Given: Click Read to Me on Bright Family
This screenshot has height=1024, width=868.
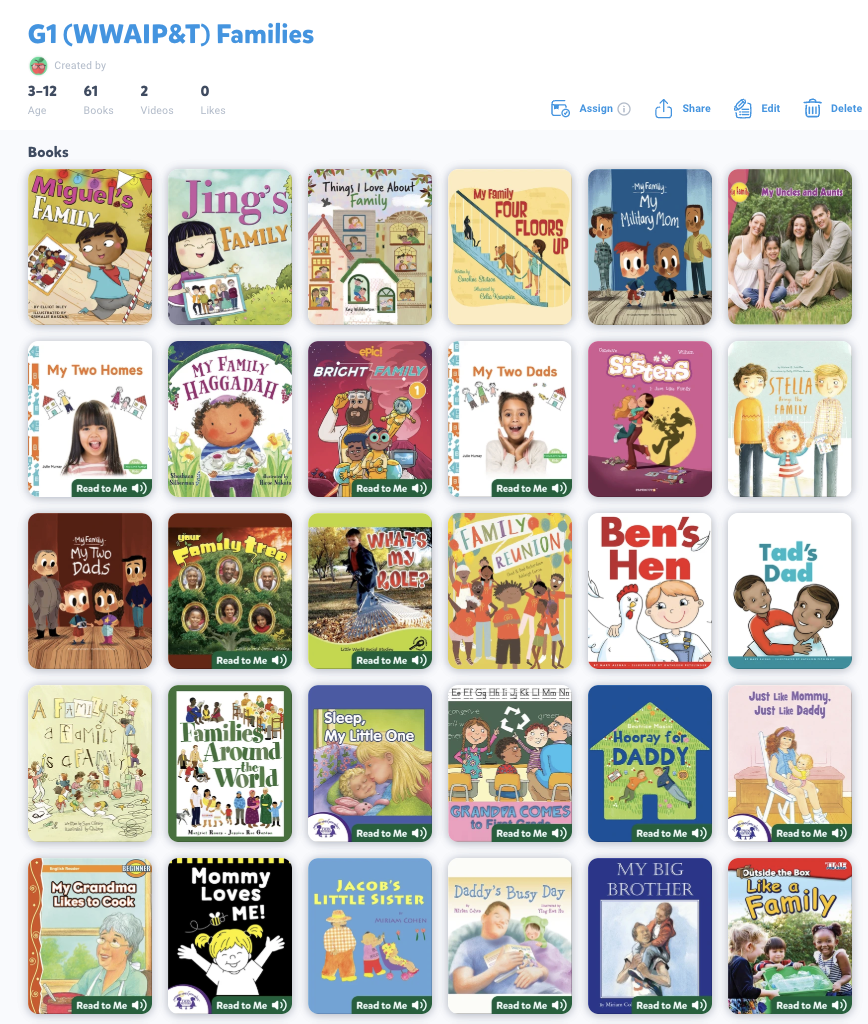Looking at the screenshot, I should [391, 488].
